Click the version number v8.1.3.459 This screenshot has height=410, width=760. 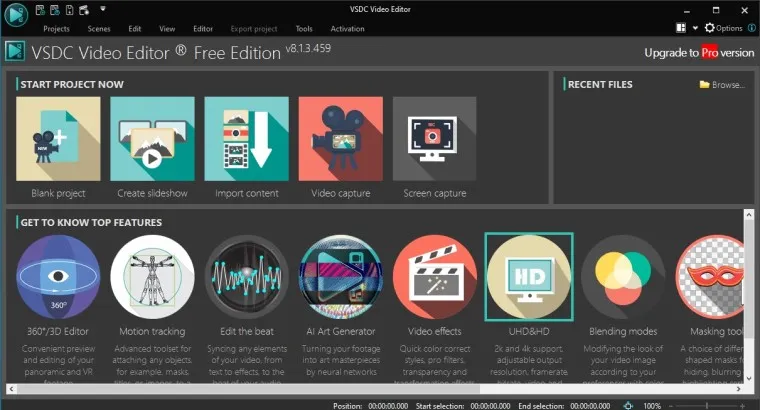click(x=308, y=48)
